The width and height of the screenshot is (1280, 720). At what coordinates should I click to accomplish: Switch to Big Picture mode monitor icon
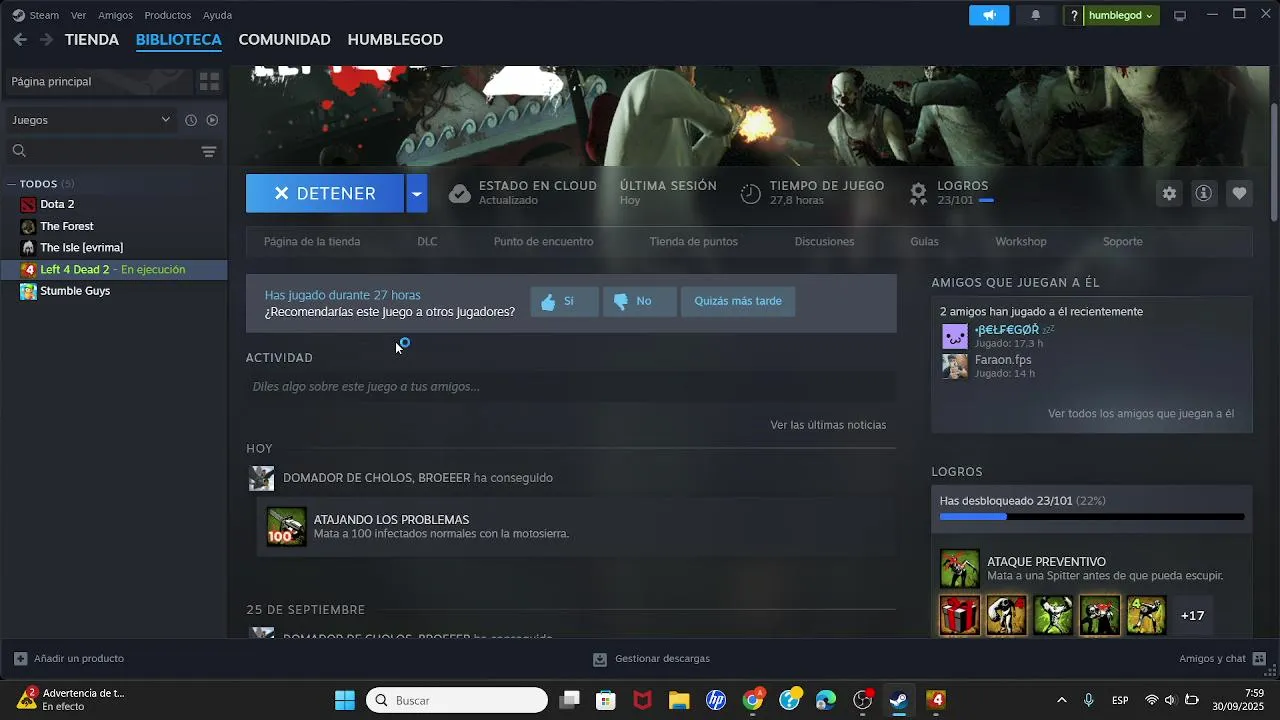pyautogui.click(x=1180, y=15)
